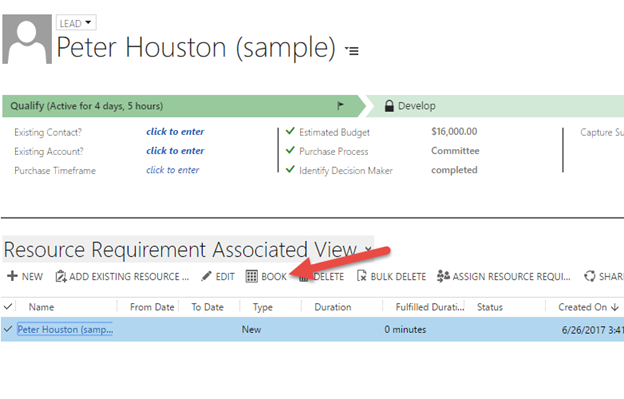Sort by Fulfilled Duration column header
The image size is (624, 399).
pyautogui.click(x=430, y=307)
